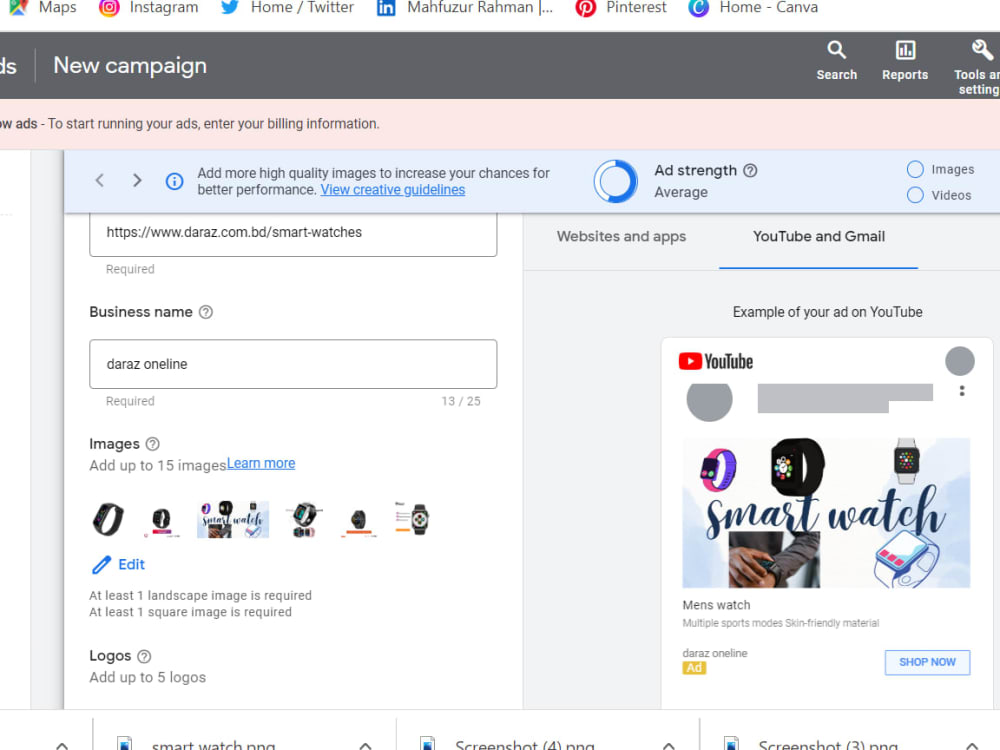
Task: Go to previous suggestion with left chevron
Action: (x=99, y=180)
